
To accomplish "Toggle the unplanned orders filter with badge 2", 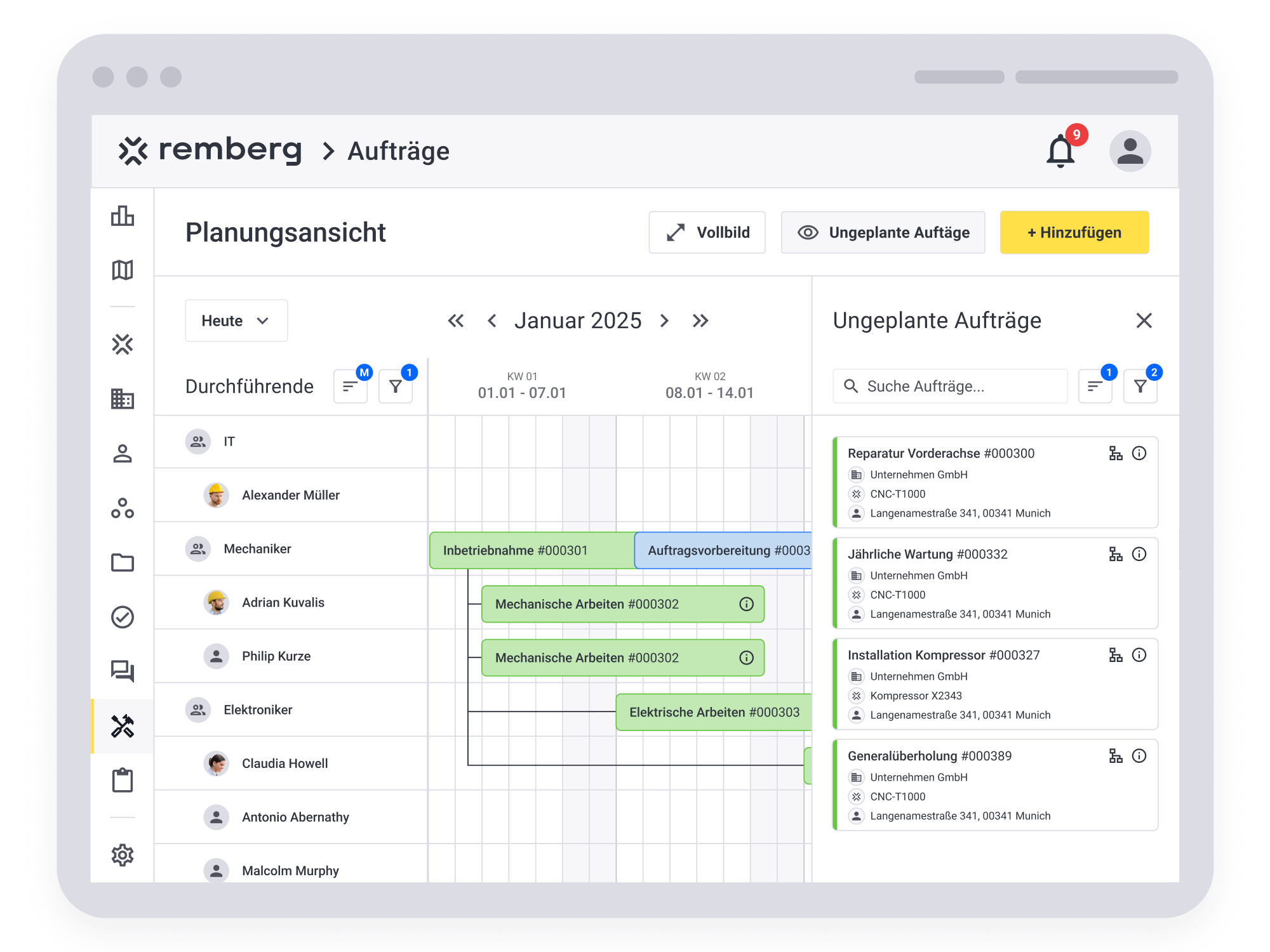I will click(1140, 386).
